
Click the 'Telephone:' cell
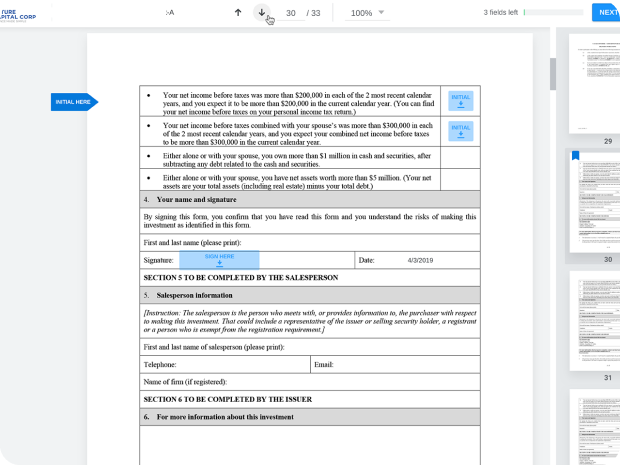[225, 365]
